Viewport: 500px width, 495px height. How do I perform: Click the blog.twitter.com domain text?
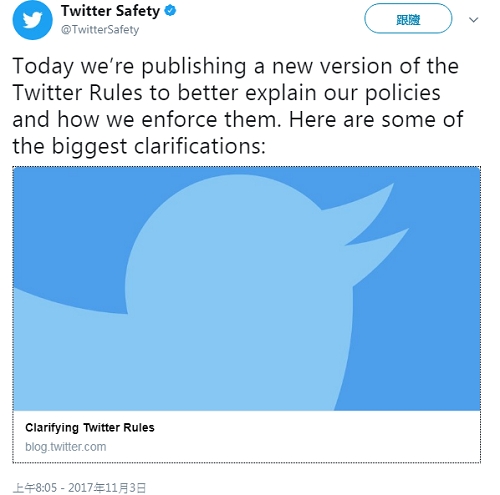[66, 446]
